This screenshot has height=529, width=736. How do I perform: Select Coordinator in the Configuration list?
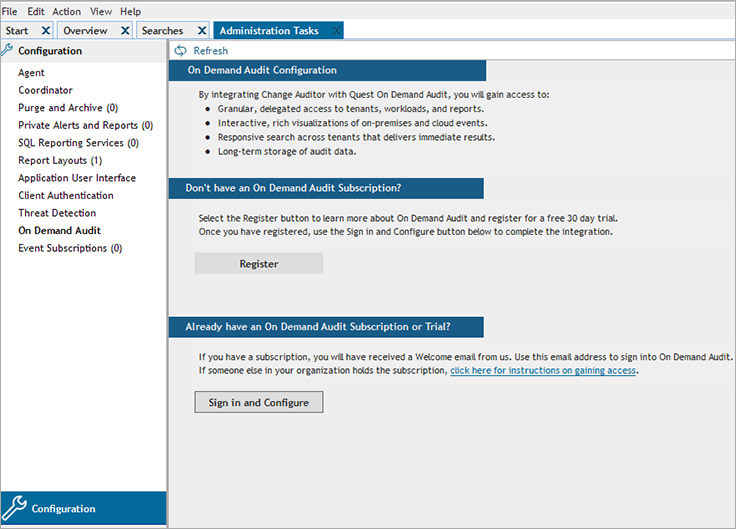pos(46,90)
